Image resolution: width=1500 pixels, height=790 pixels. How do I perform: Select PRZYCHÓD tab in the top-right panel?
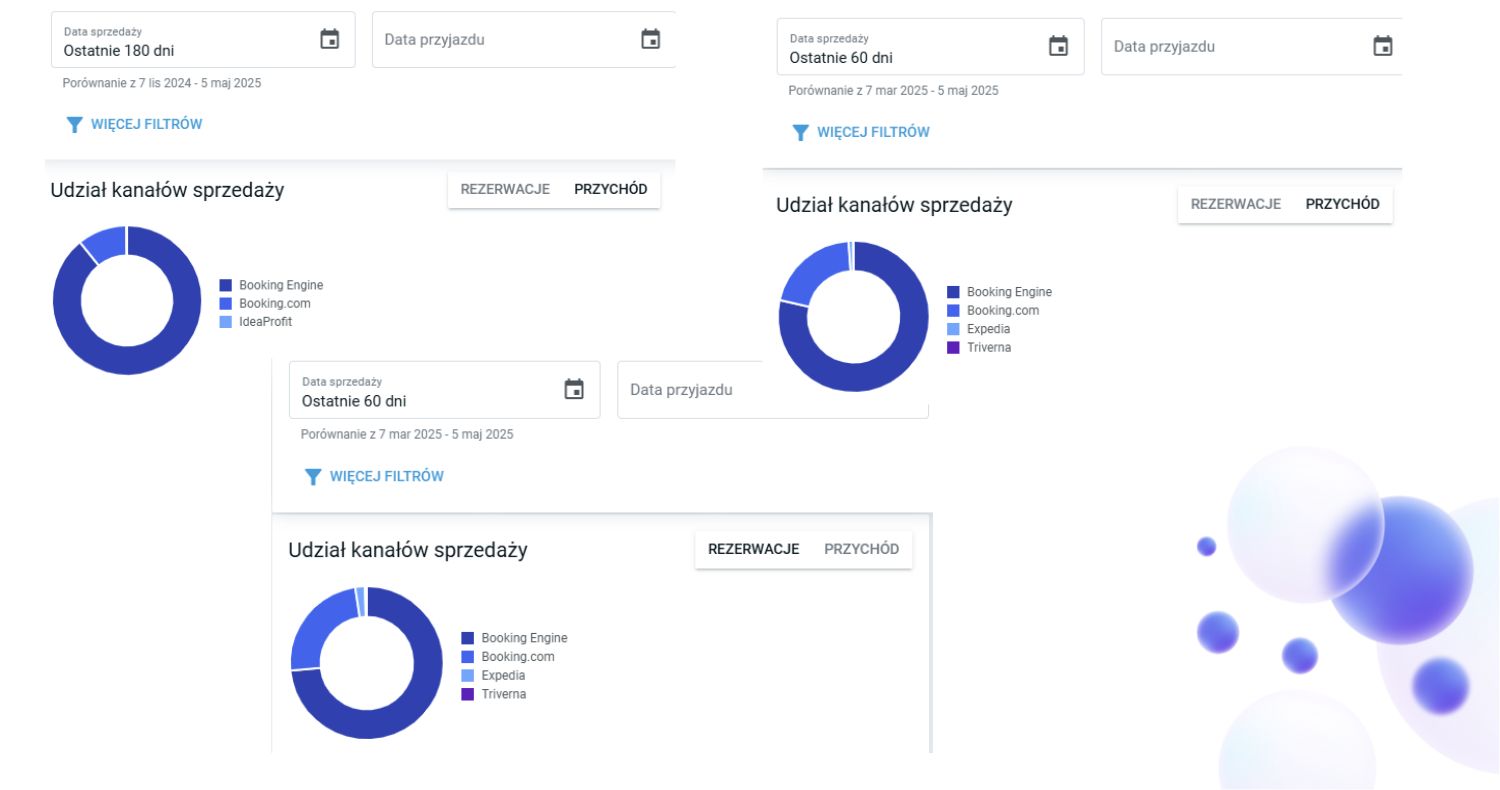(x=1343, y=204)
